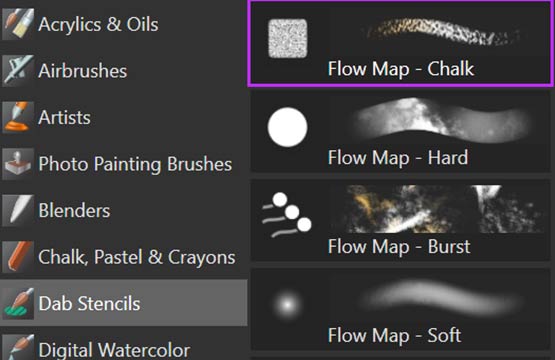Open the Airbrushes category label
555x360 pixels.
82,71
